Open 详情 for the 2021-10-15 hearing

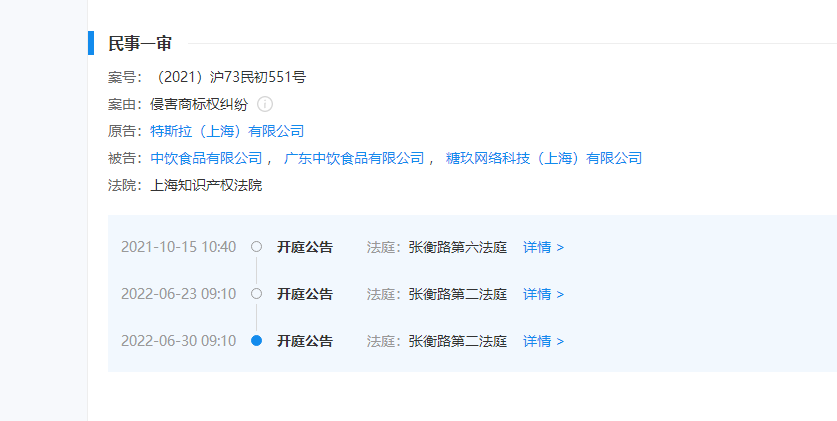click(543, 247)
